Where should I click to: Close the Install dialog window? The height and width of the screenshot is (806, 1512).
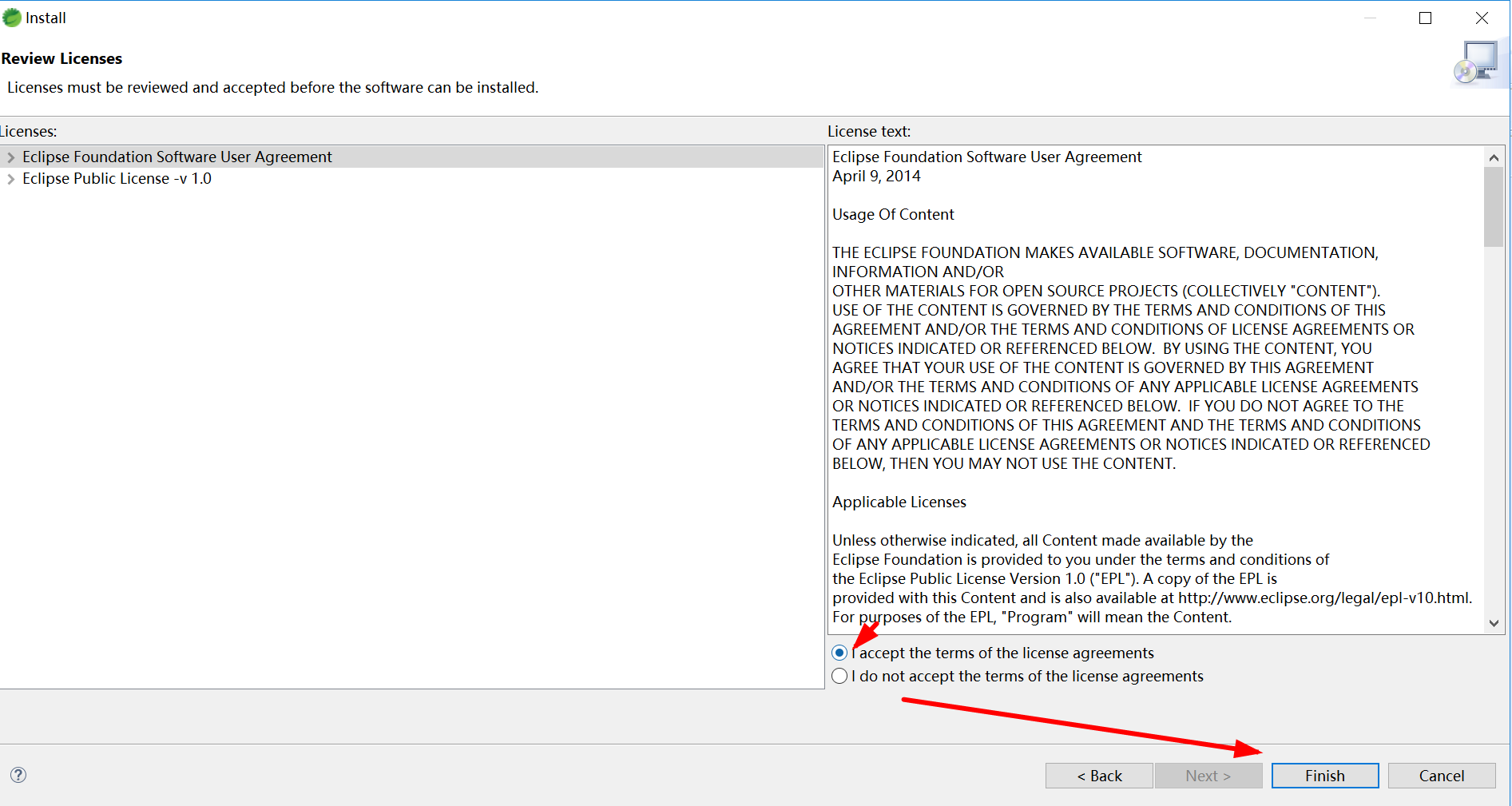[1482, 18]
